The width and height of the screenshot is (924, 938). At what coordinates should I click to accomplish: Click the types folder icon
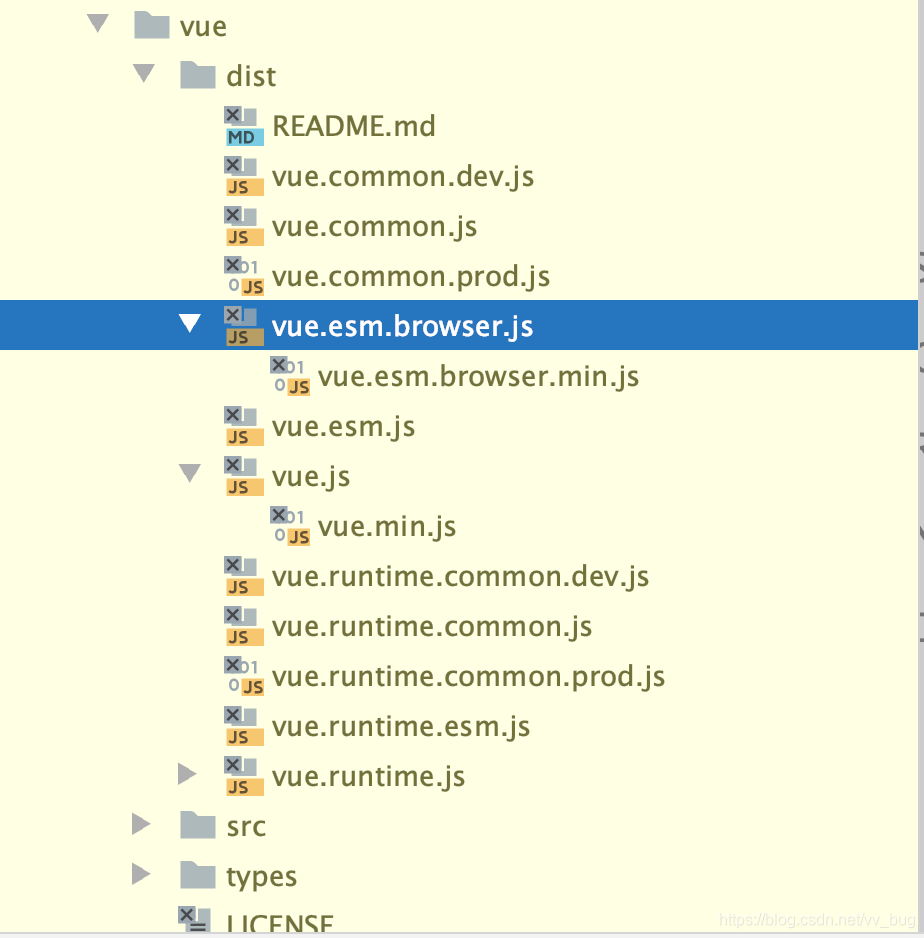pyautogui.click(x=198, y=875)
